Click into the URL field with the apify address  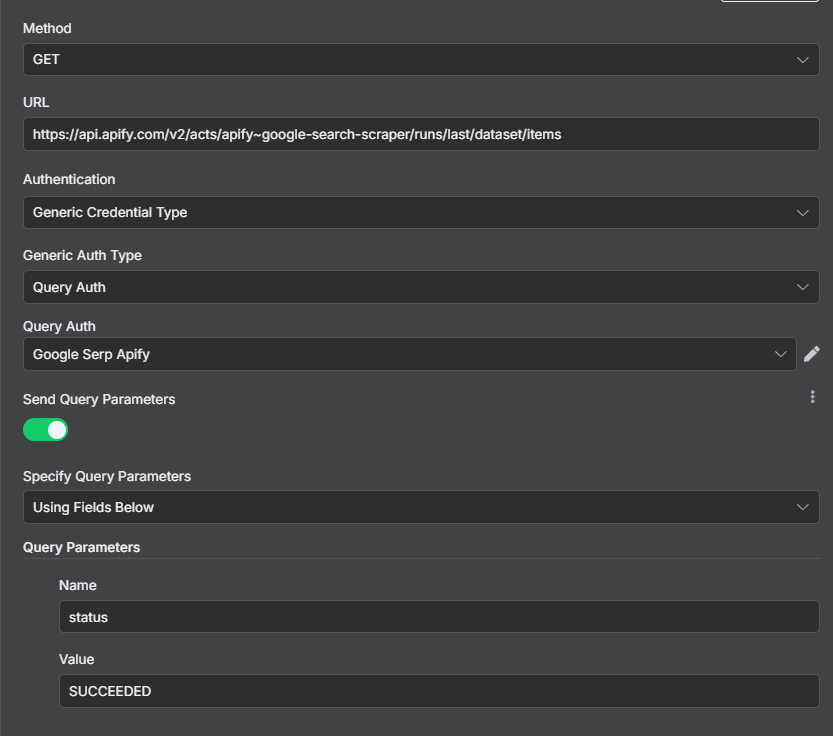coord(421,134)
